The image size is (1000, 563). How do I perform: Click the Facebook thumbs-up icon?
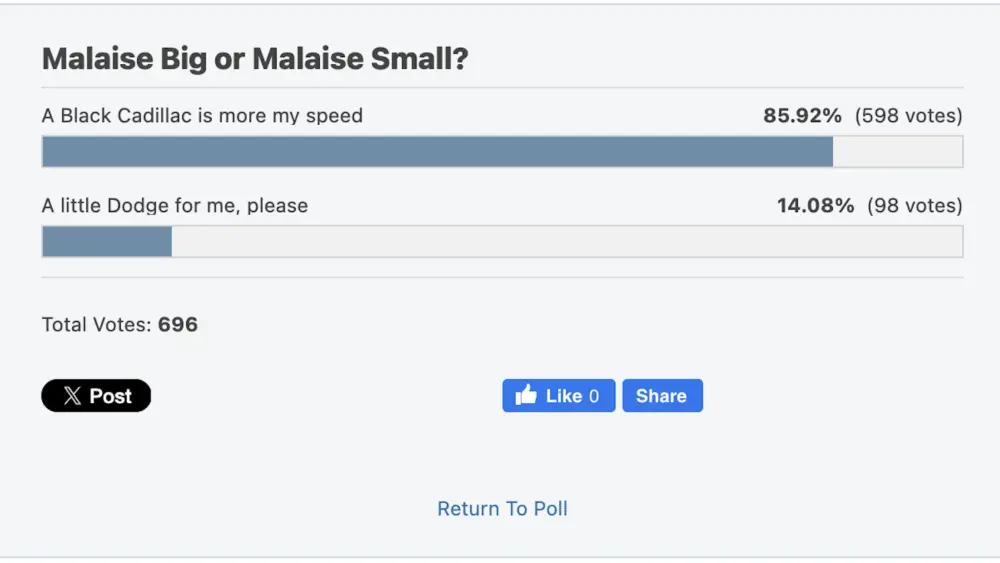click(x=526, y=396)
